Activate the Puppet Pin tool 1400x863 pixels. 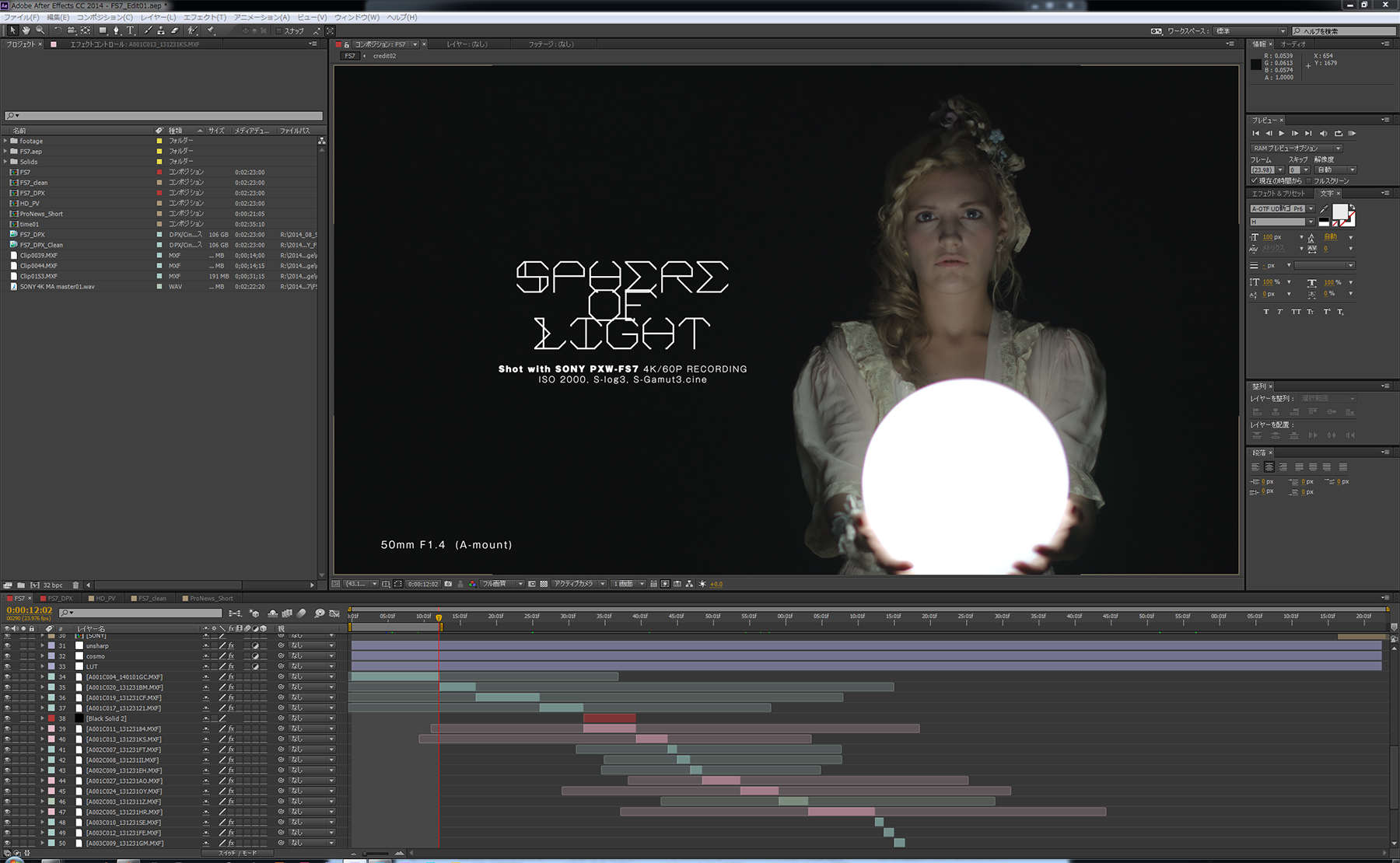211,30
